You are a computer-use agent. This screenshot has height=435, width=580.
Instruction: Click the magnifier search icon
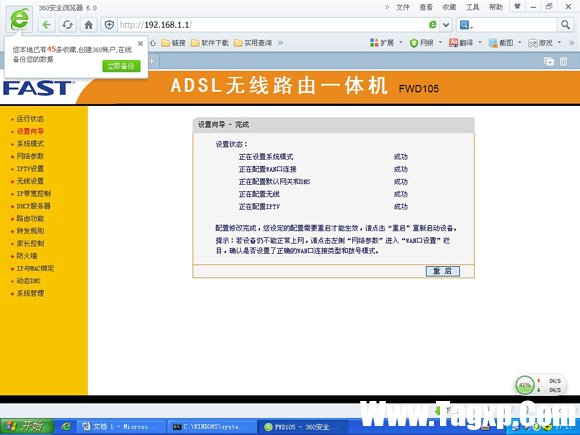(x=565, y=25)
